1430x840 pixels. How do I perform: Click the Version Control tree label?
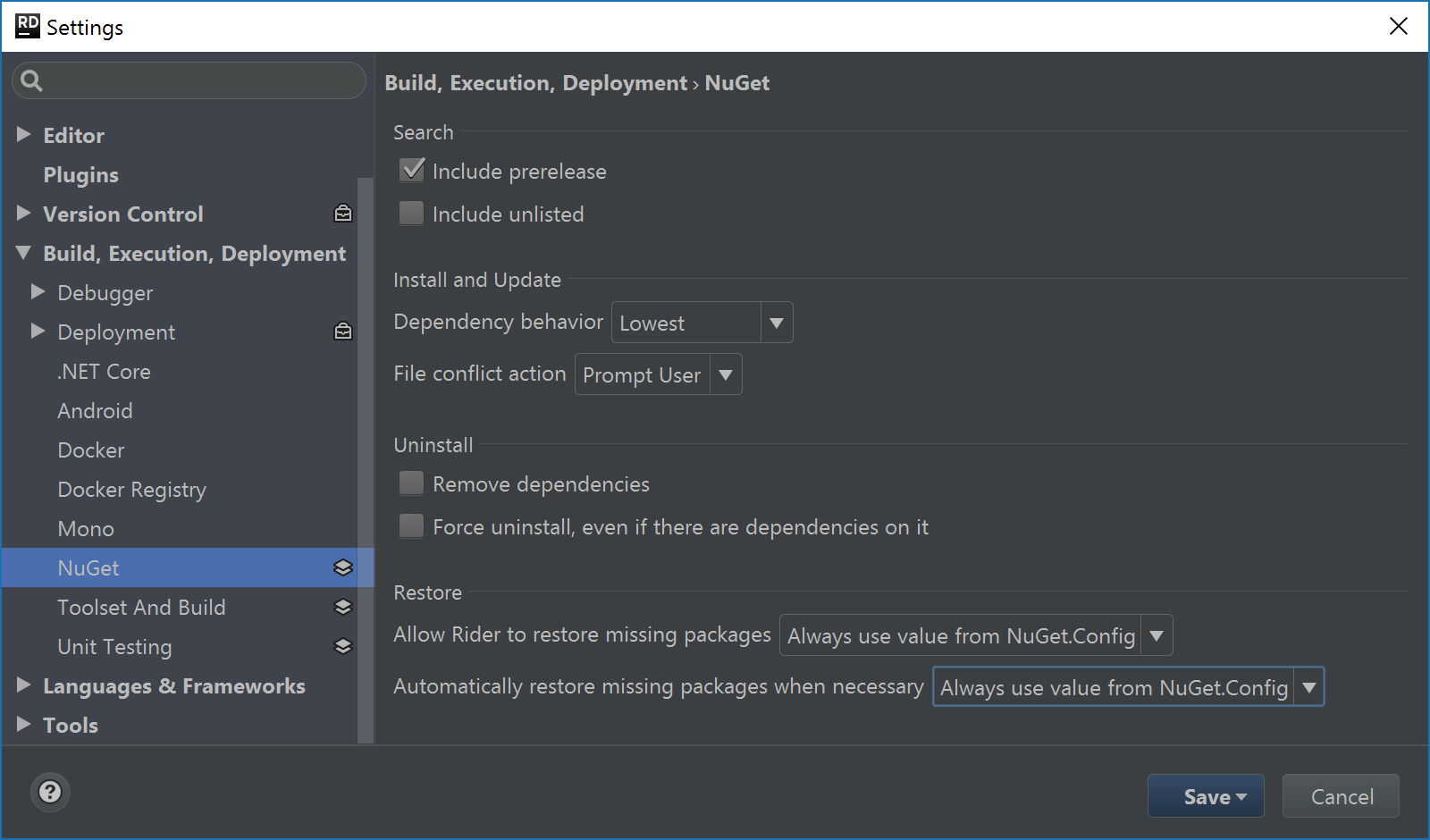(x=123, y=214)
